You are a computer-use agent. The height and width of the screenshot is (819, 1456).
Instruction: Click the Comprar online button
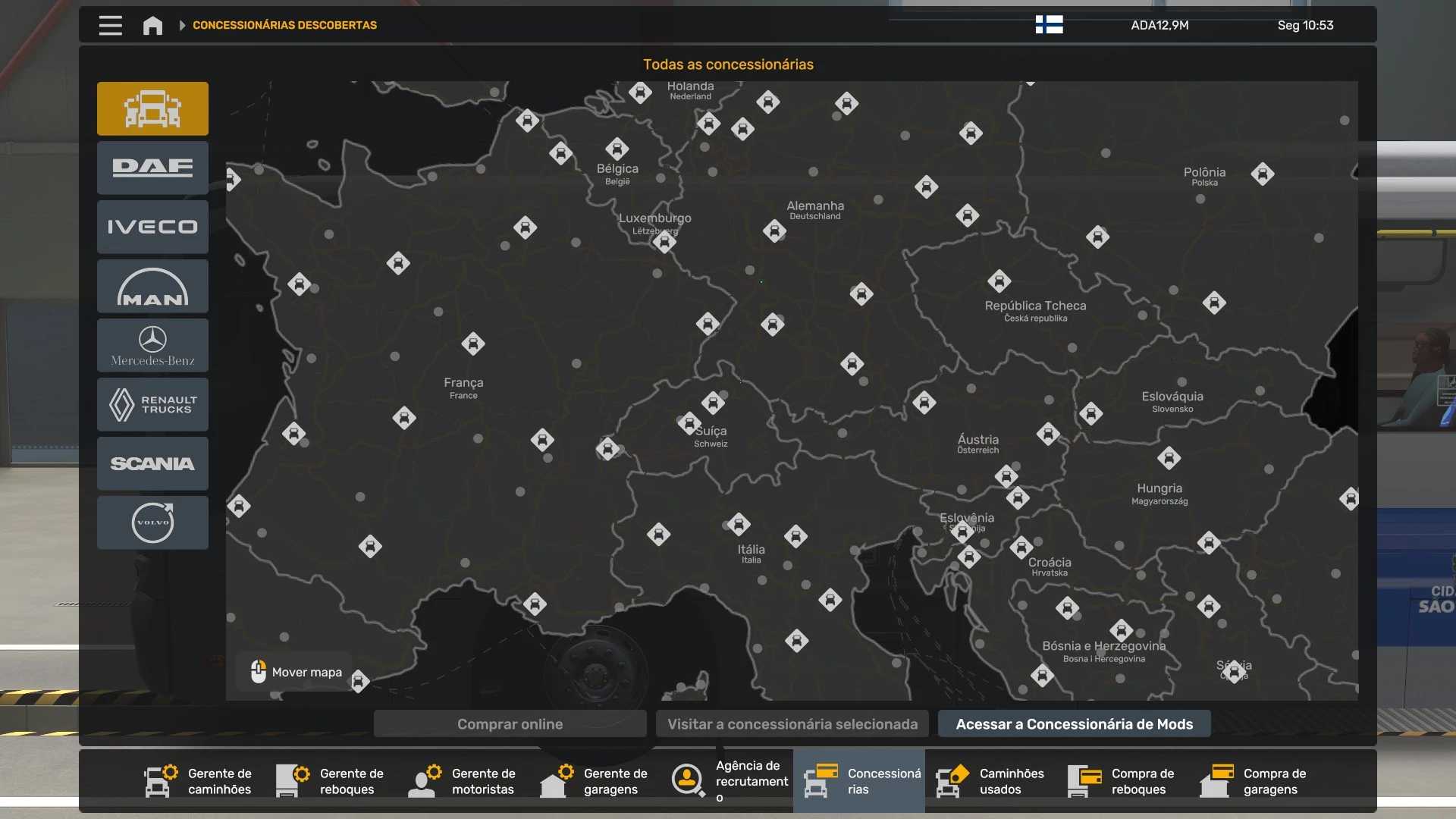(x=510, y=724)
